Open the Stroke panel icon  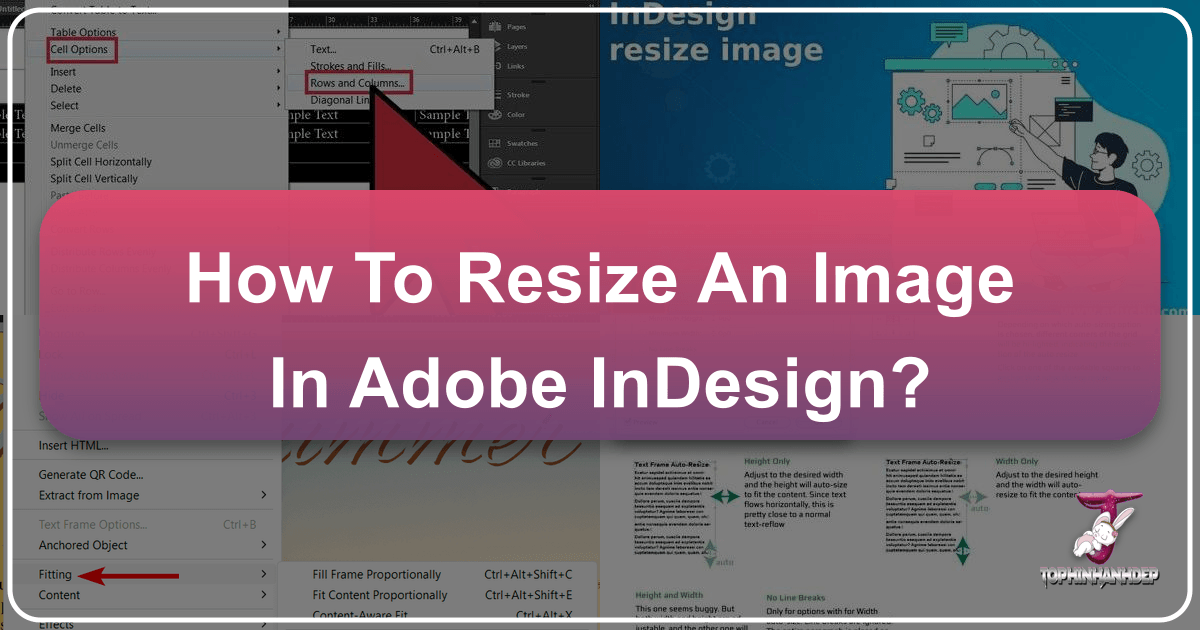point(494,95)
